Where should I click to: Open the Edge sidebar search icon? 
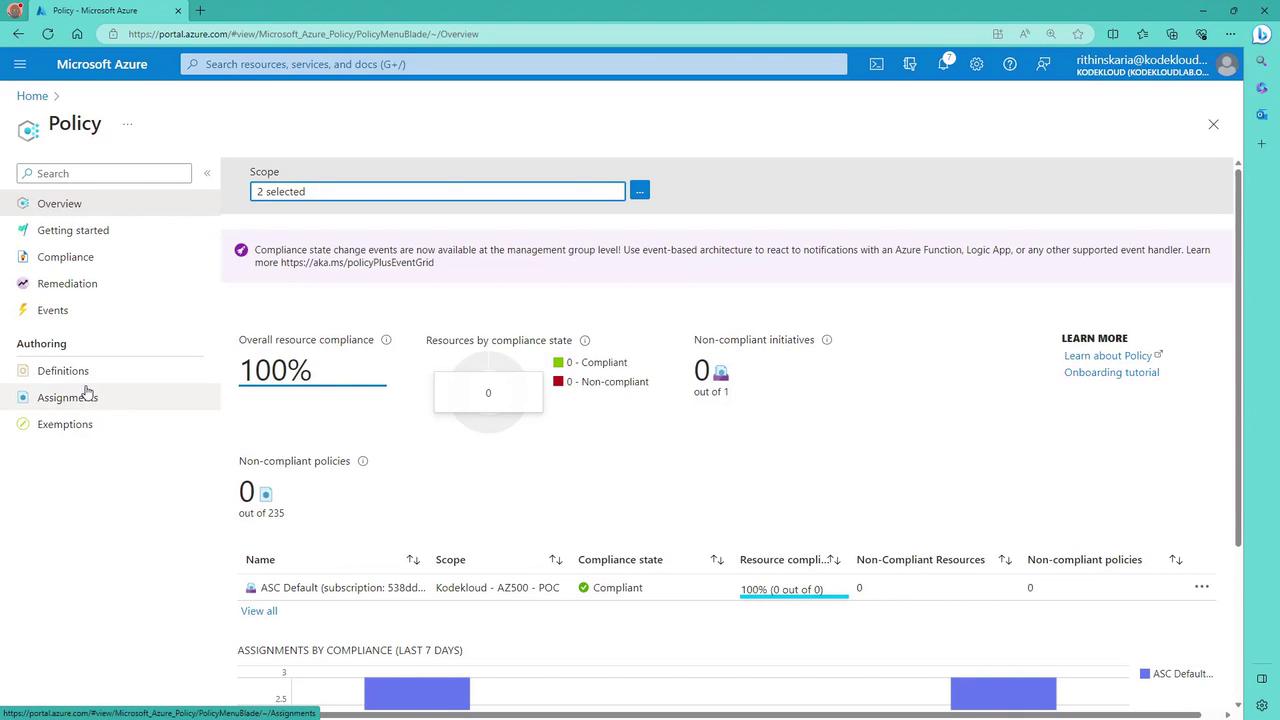[1262, 61]
